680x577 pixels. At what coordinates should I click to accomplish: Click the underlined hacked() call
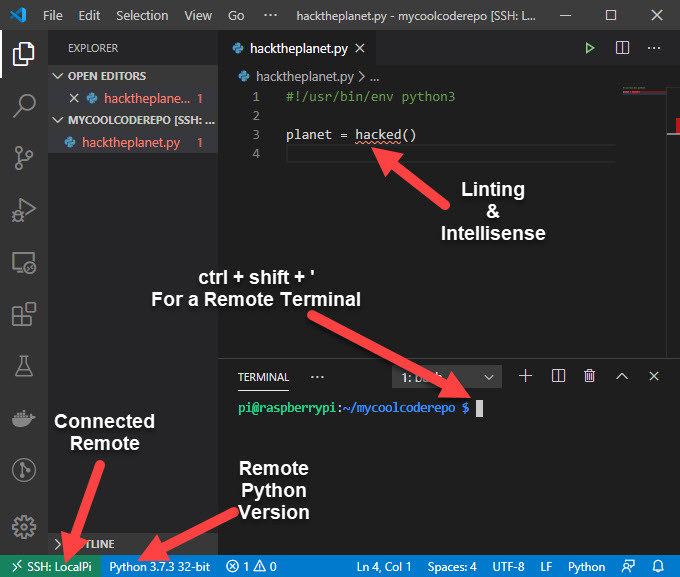(x=386, y=135)
